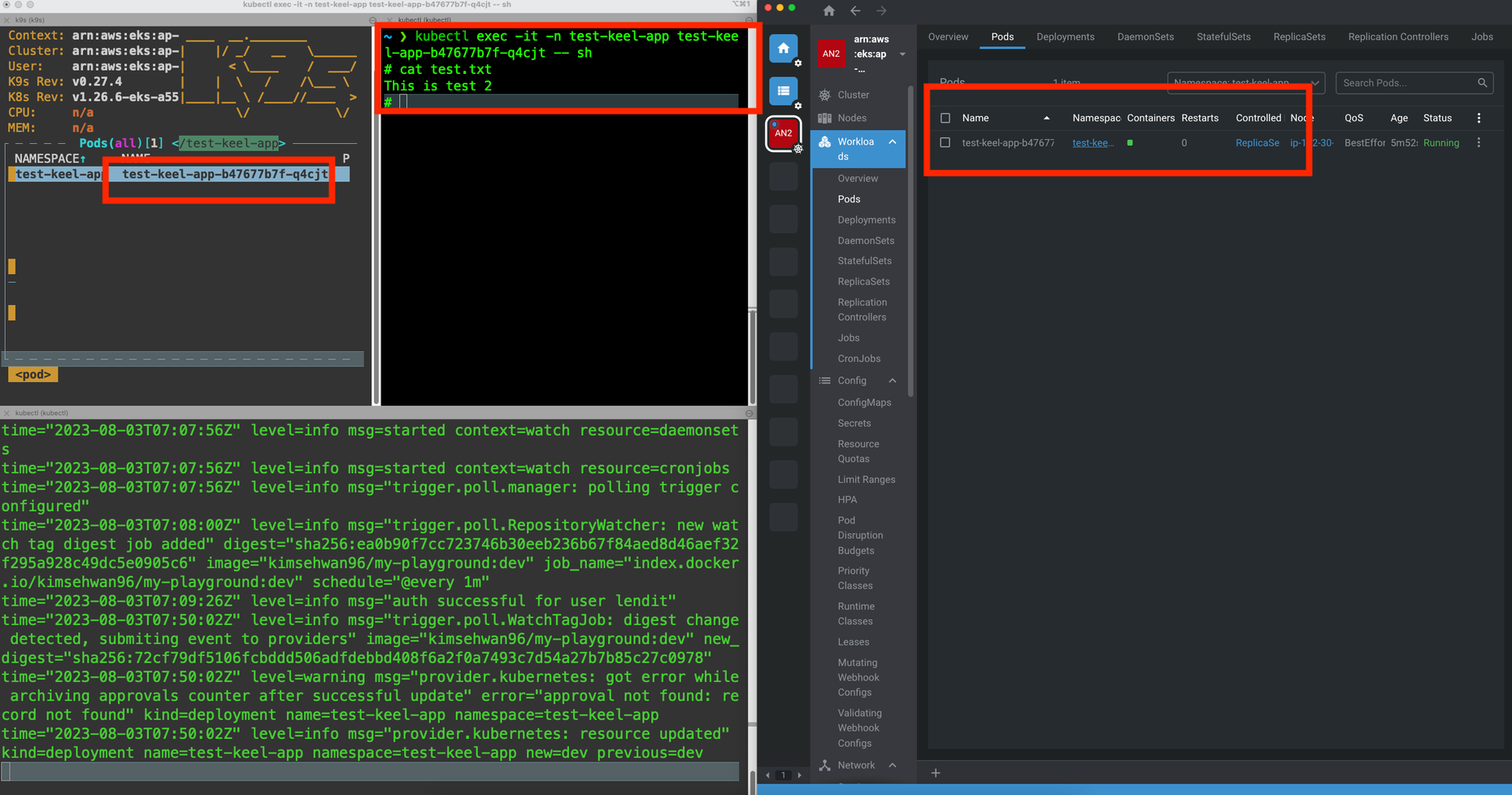Click Lens sidebar vertical scrollbar

[910, 241]
